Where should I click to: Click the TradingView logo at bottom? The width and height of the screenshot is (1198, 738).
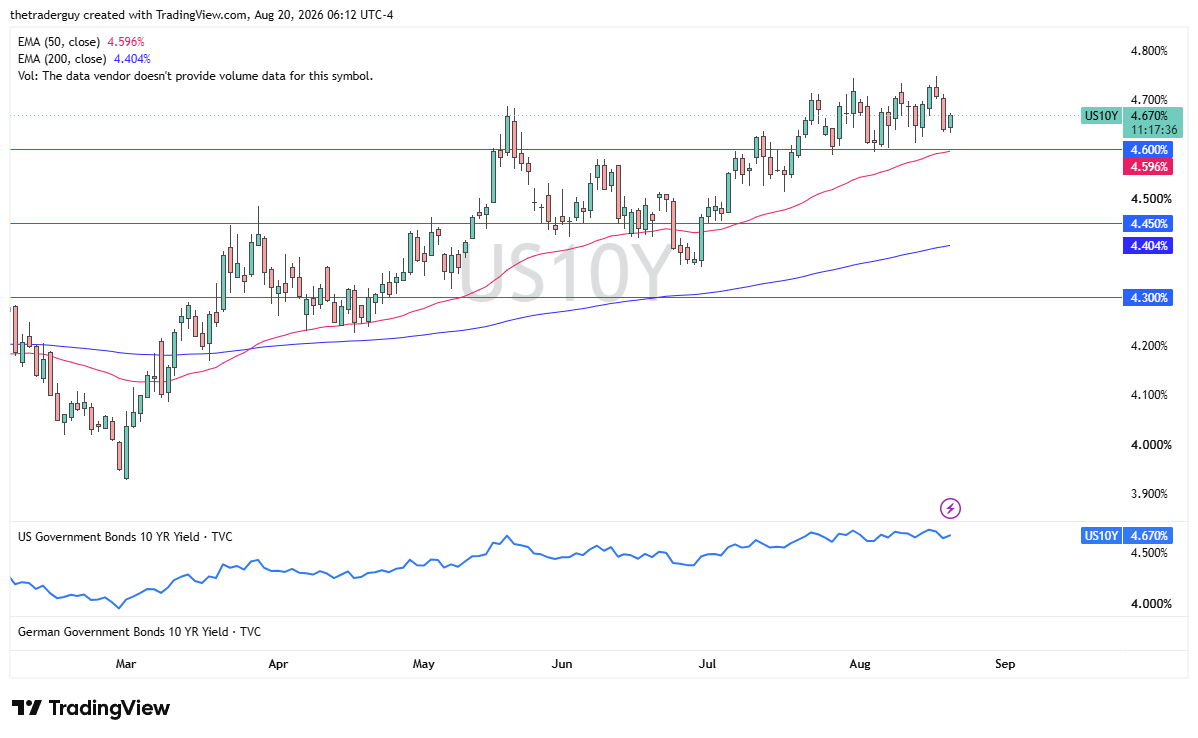click(91, 708)
